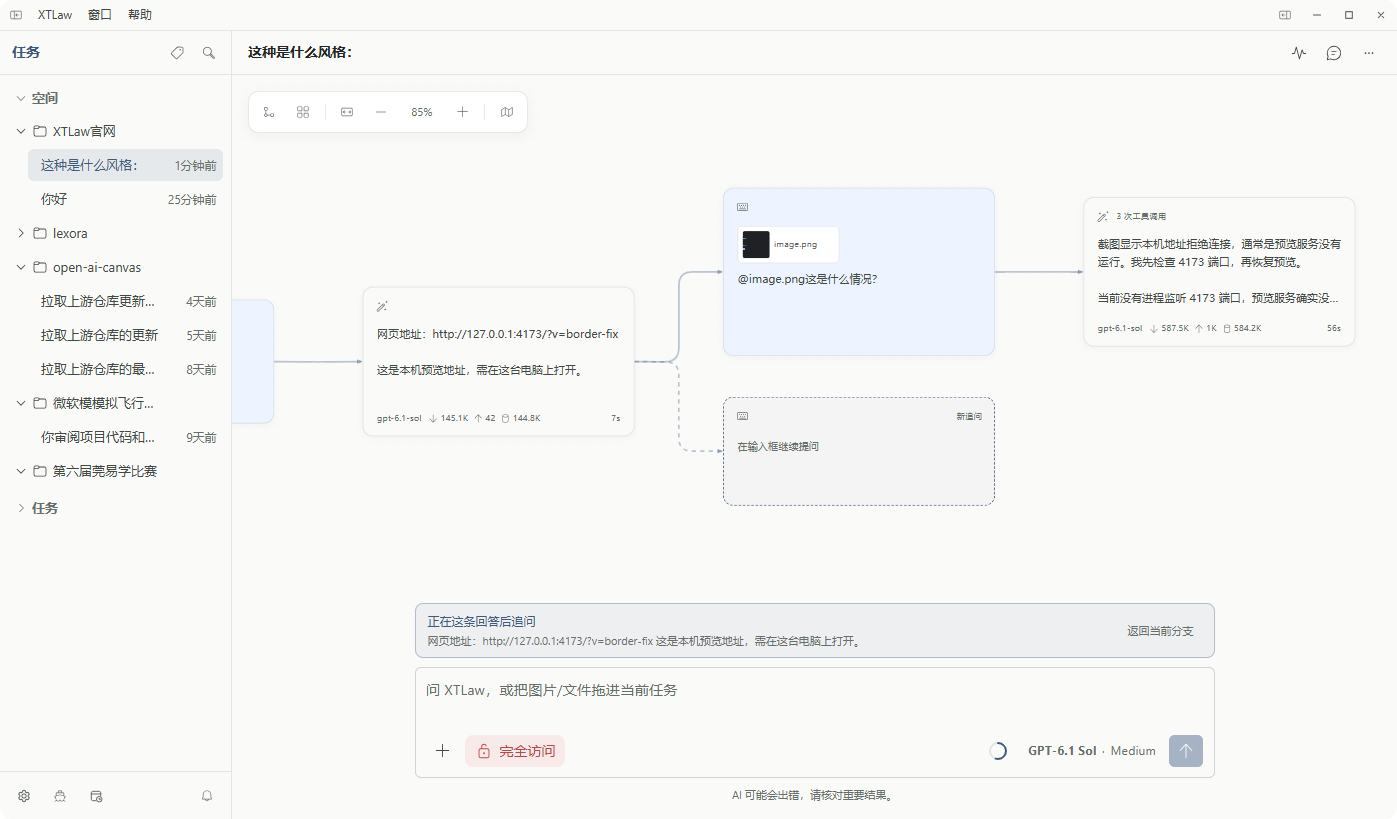Click 返回当前分支 link

tap(1160, 631)
